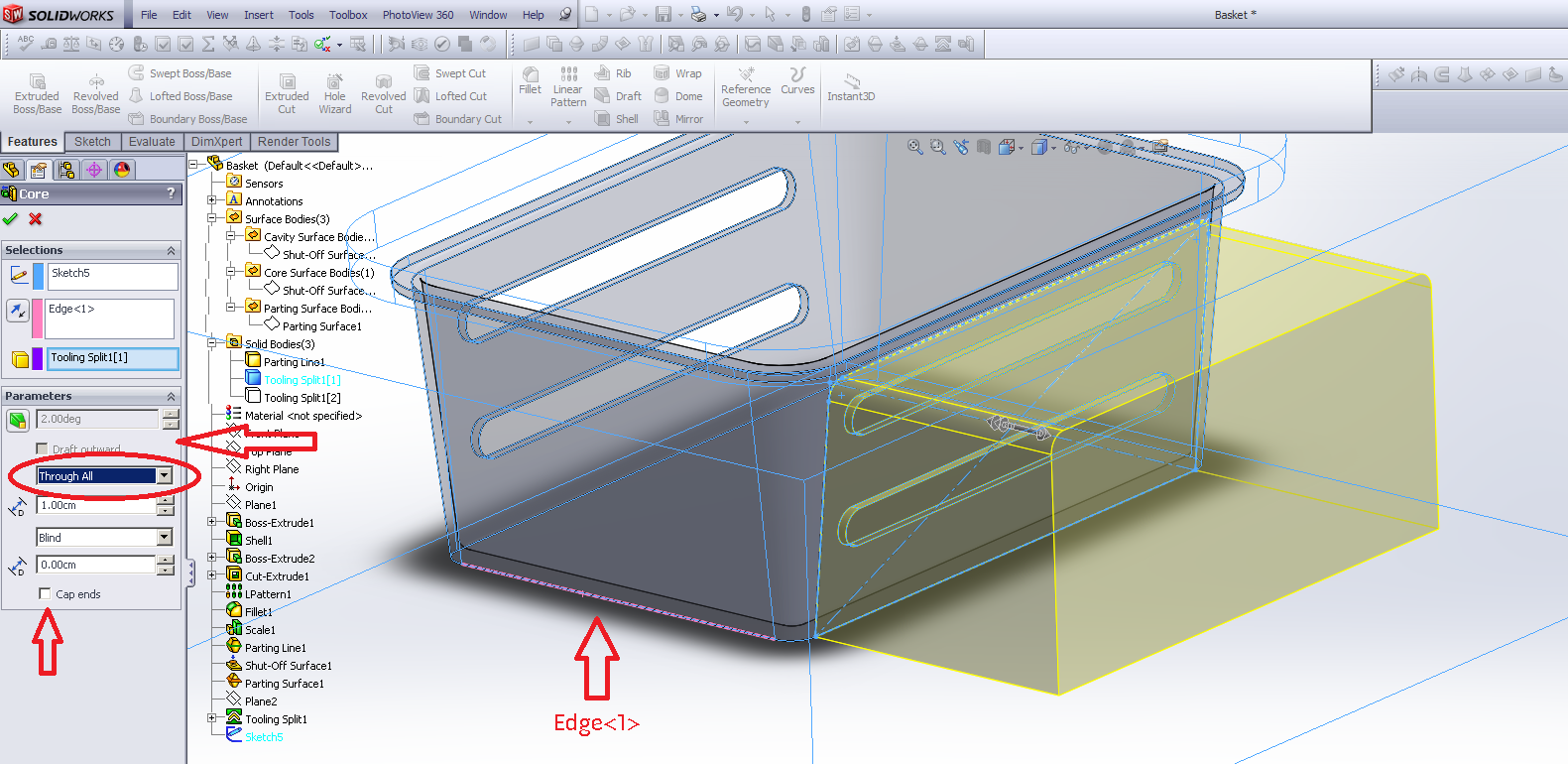The width and height of the screenshot is (1568, 764).
Task: Click the Boundary Boss/Base tool
Action: (188, 119)
